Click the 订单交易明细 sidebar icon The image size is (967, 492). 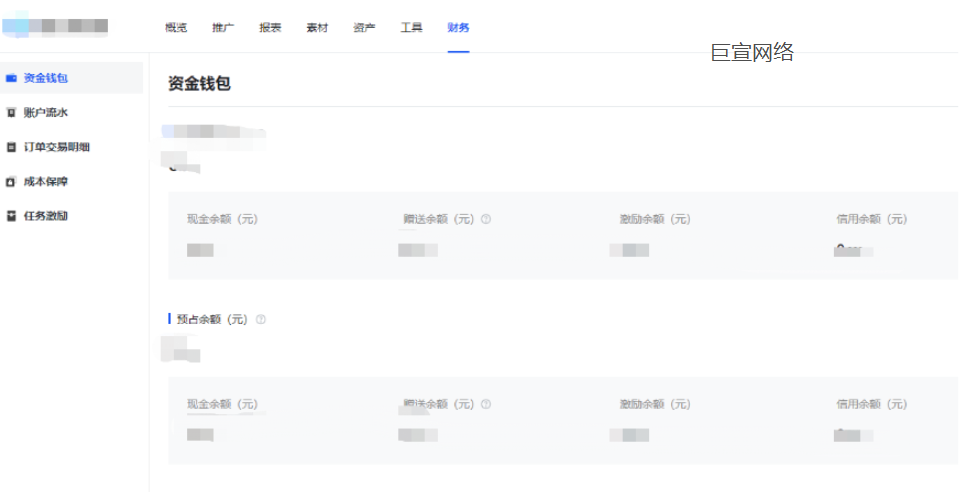tap(11, 147)
